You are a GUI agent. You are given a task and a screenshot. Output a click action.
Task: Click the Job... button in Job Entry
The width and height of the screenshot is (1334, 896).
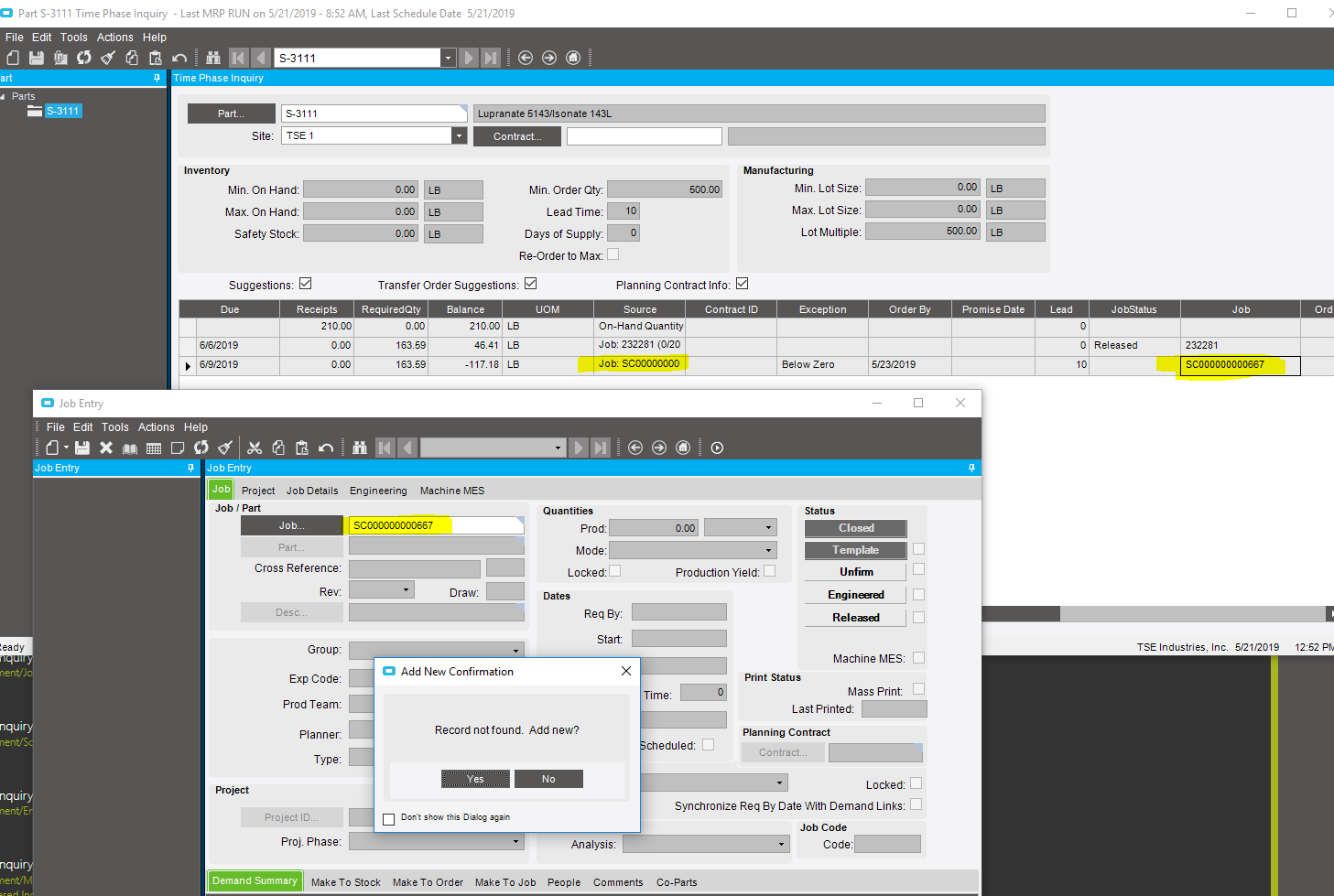pos(292,525)
